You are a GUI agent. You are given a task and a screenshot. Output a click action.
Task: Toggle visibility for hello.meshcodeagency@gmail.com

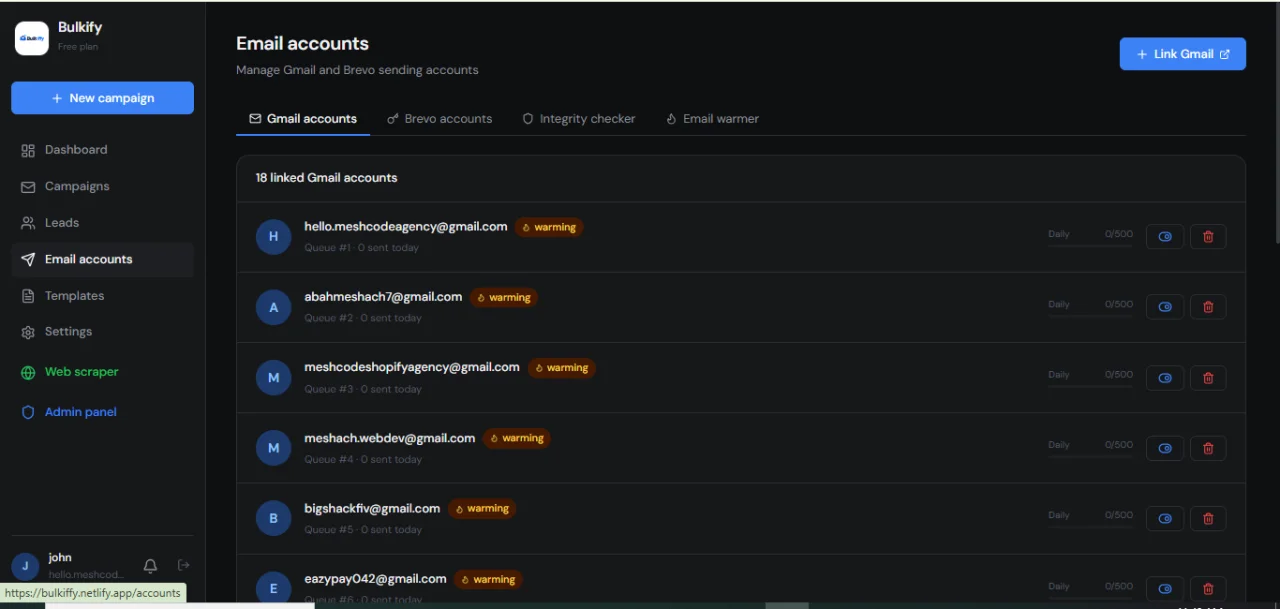[x=1165, y=237]
